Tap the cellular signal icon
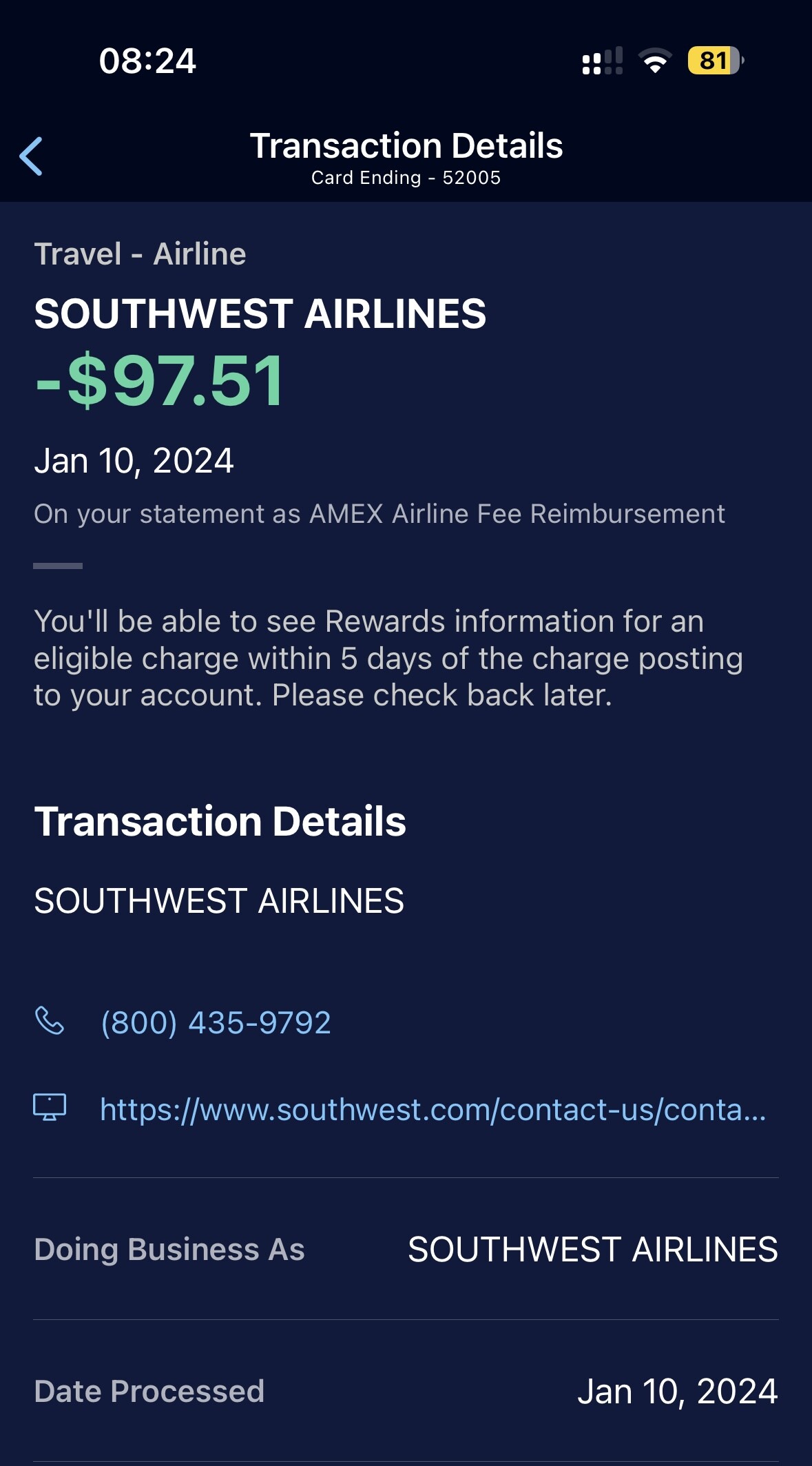 (603, 61)
